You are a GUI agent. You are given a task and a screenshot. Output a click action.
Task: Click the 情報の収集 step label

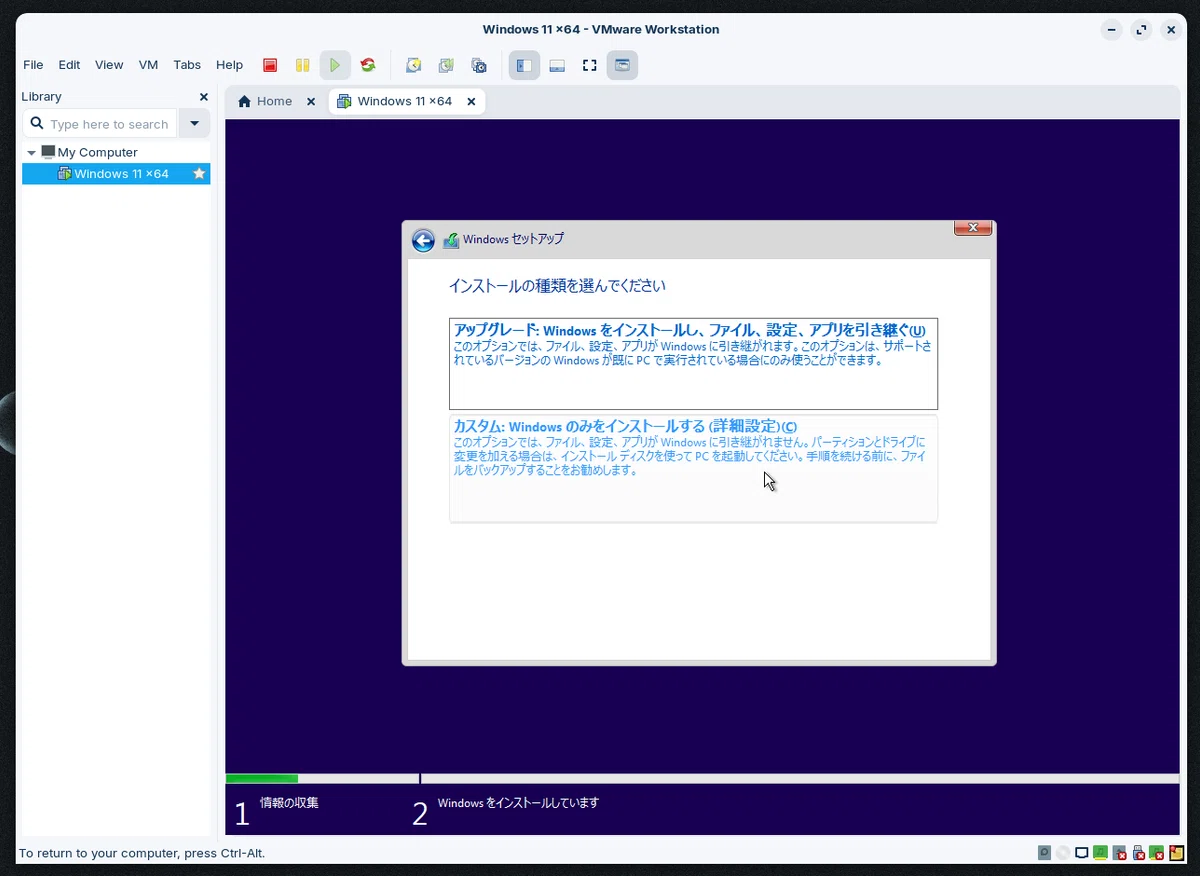coord(289,802)
